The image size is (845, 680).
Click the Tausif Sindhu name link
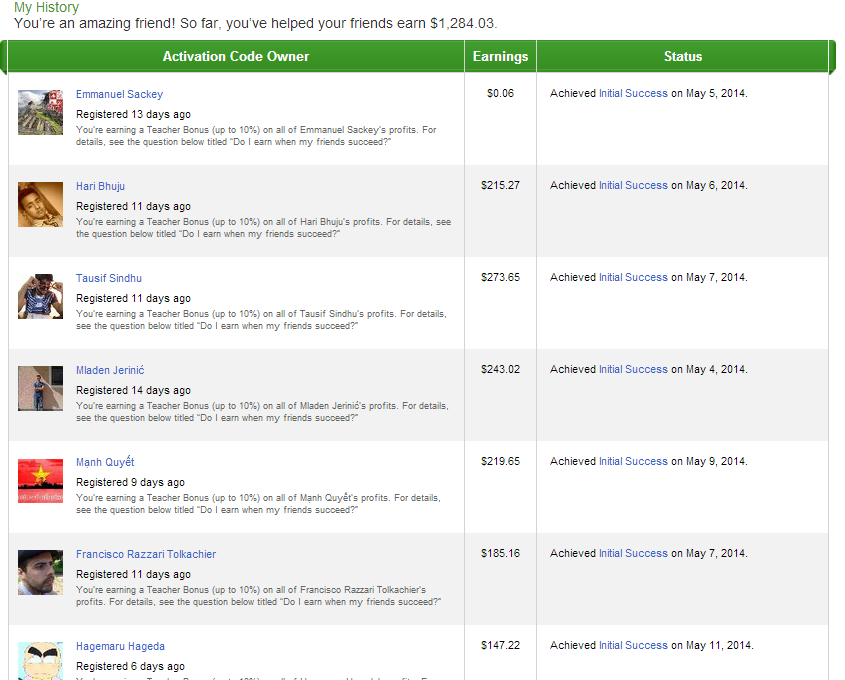coord(109,278)
